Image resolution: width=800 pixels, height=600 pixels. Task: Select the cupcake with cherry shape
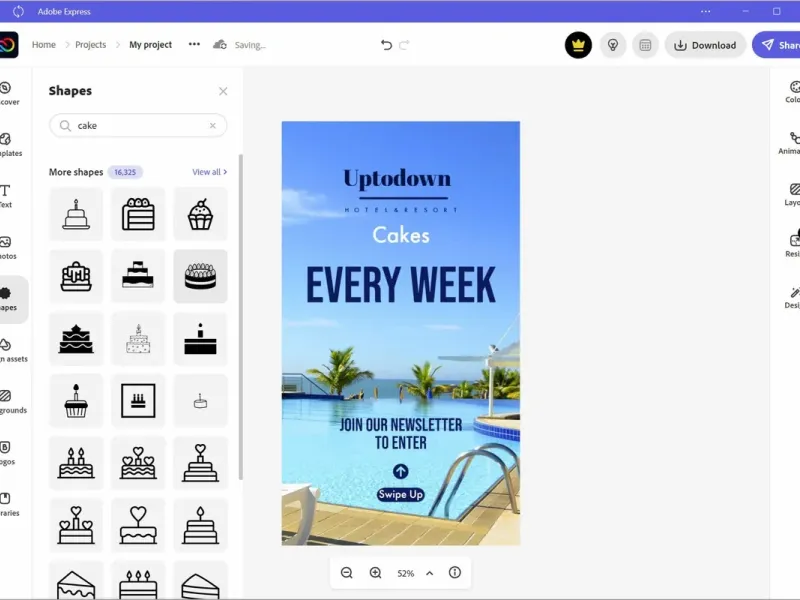click(201, 214)
